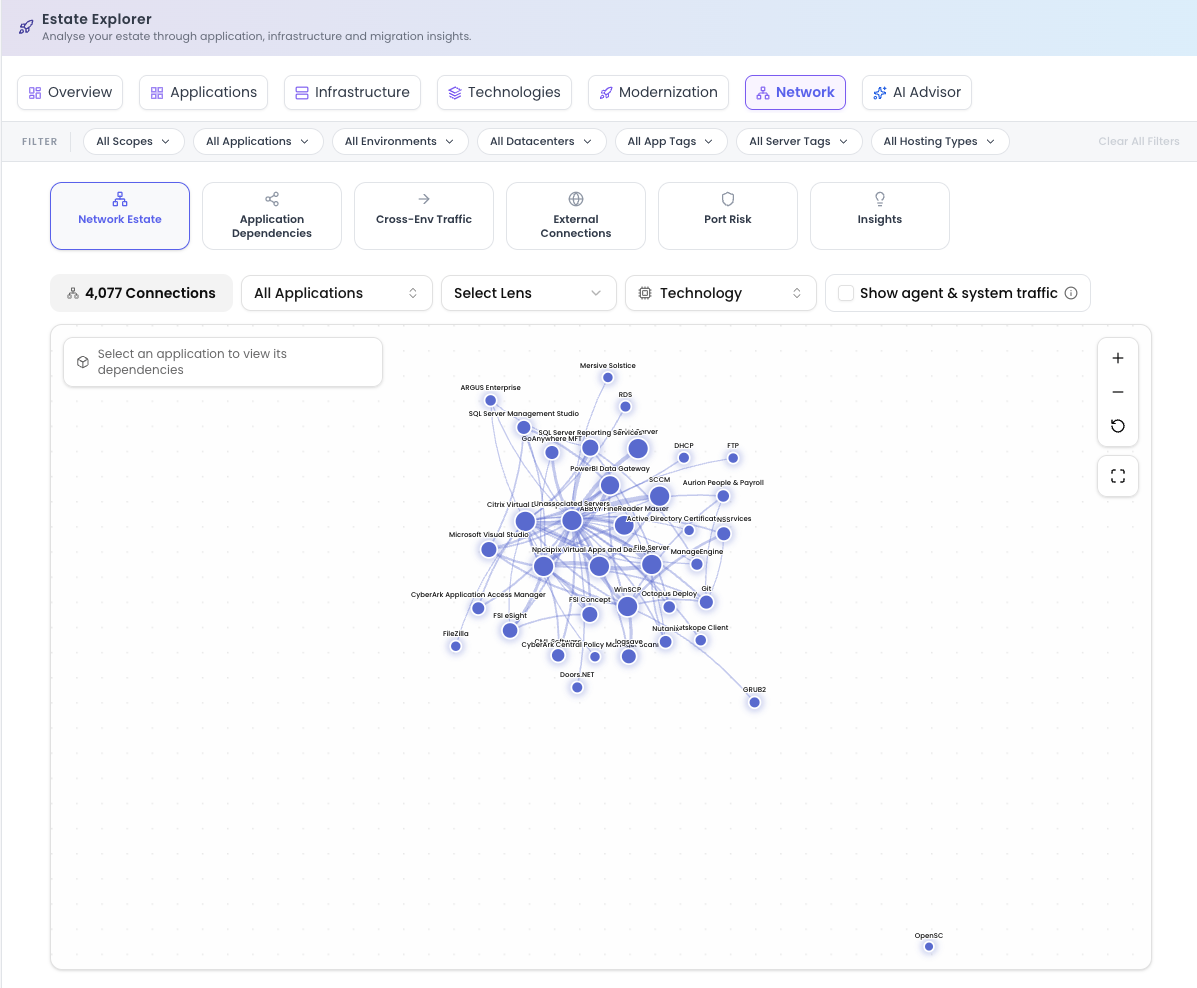Select the FSI Concept node

click(589, 614)
